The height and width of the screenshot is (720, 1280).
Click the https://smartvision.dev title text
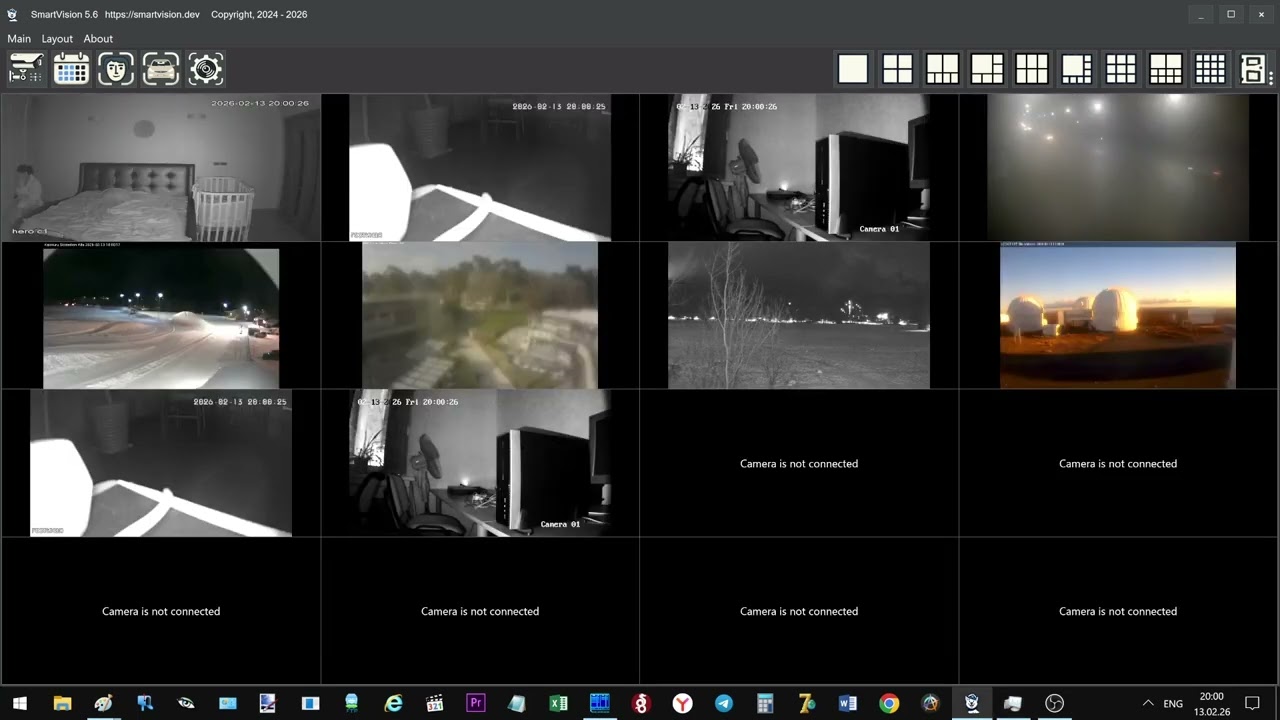coord(152,15)
